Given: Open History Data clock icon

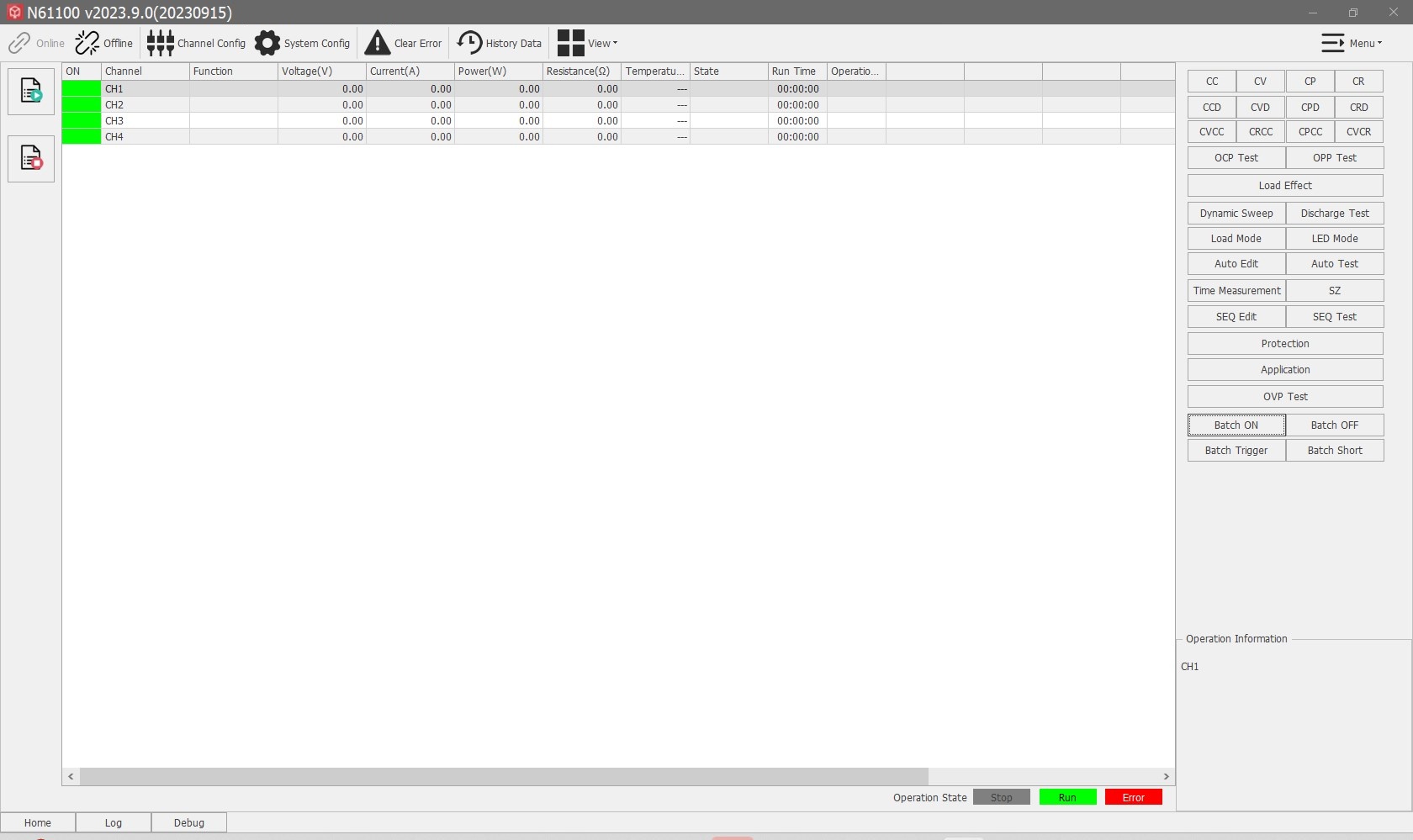Looking at the screenshot, I should tap(469, 43).
